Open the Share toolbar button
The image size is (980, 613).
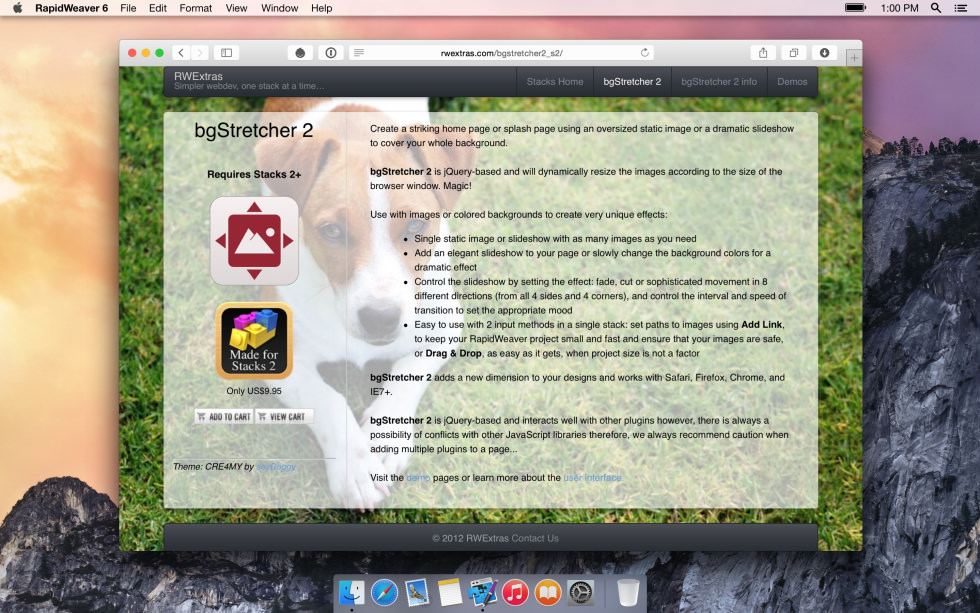(763, 53)
